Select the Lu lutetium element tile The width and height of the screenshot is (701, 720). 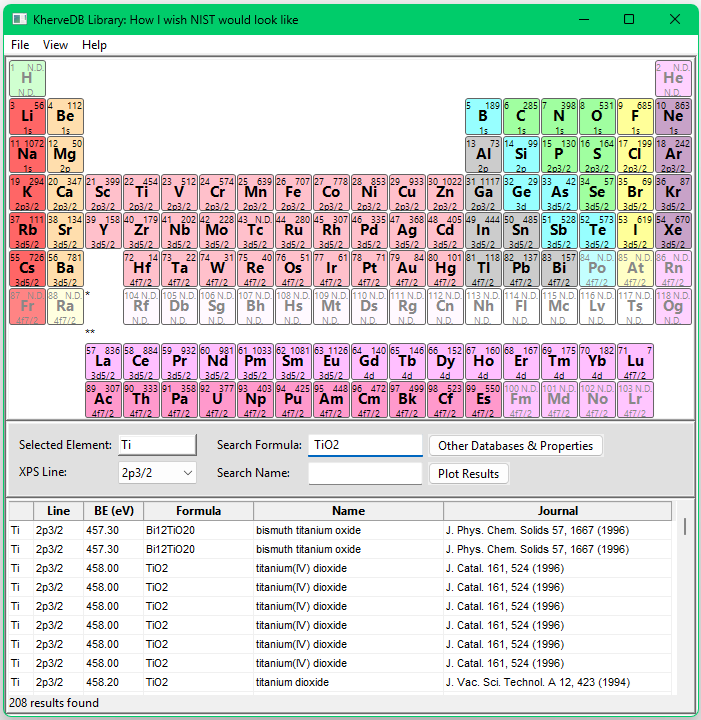point(635,362)
